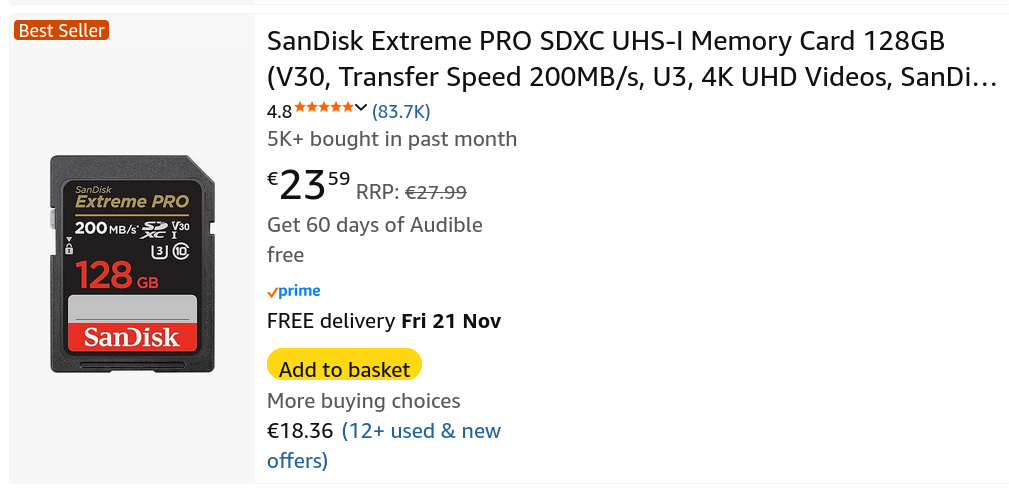Click the red SanDisk logo on the card
Image resolution: width=1009 pixels, height=488 pixels.
click(x=131, y=337)
